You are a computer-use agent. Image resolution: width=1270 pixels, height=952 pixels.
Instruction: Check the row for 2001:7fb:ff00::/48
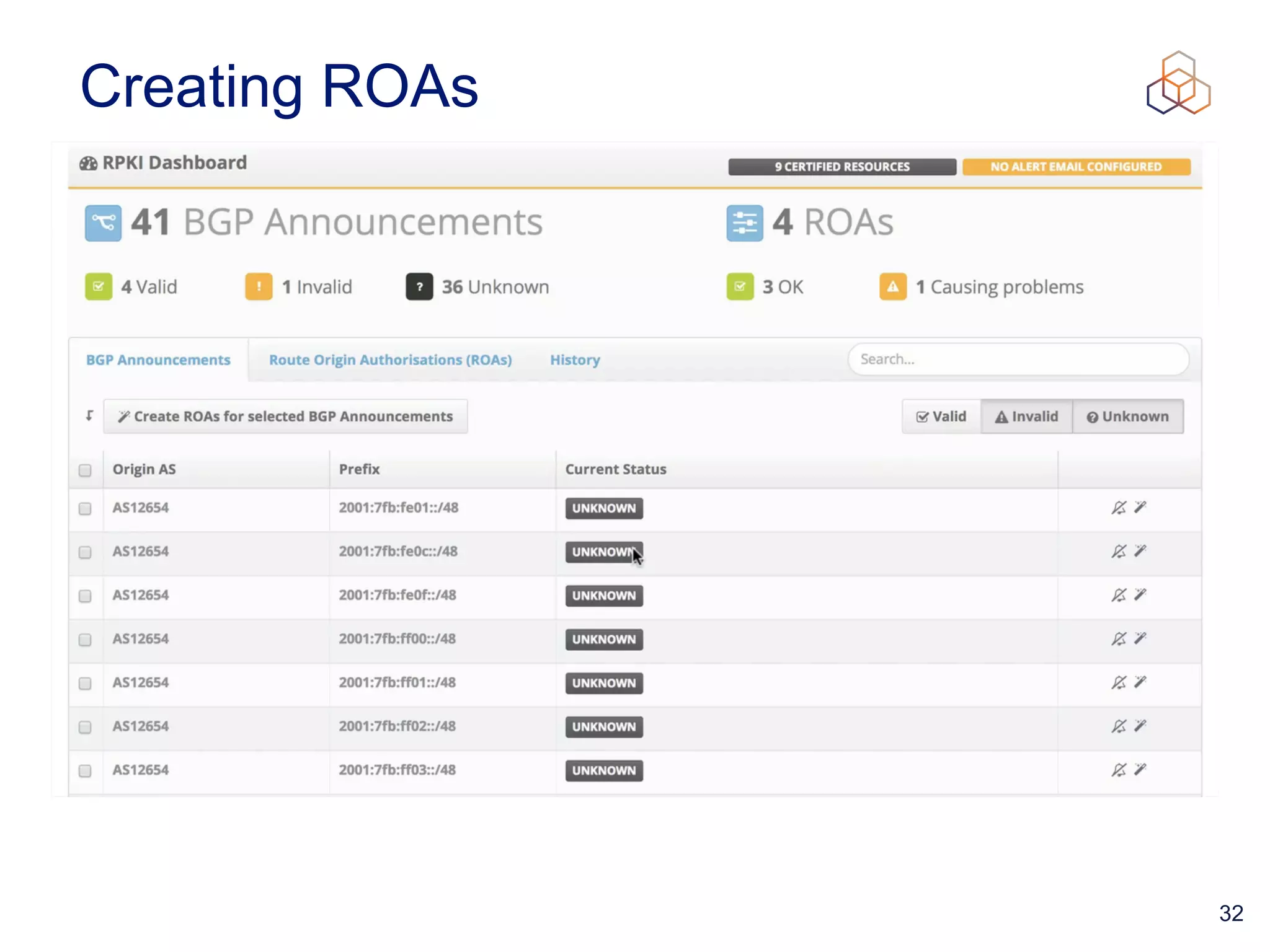(x=85, y=640)
